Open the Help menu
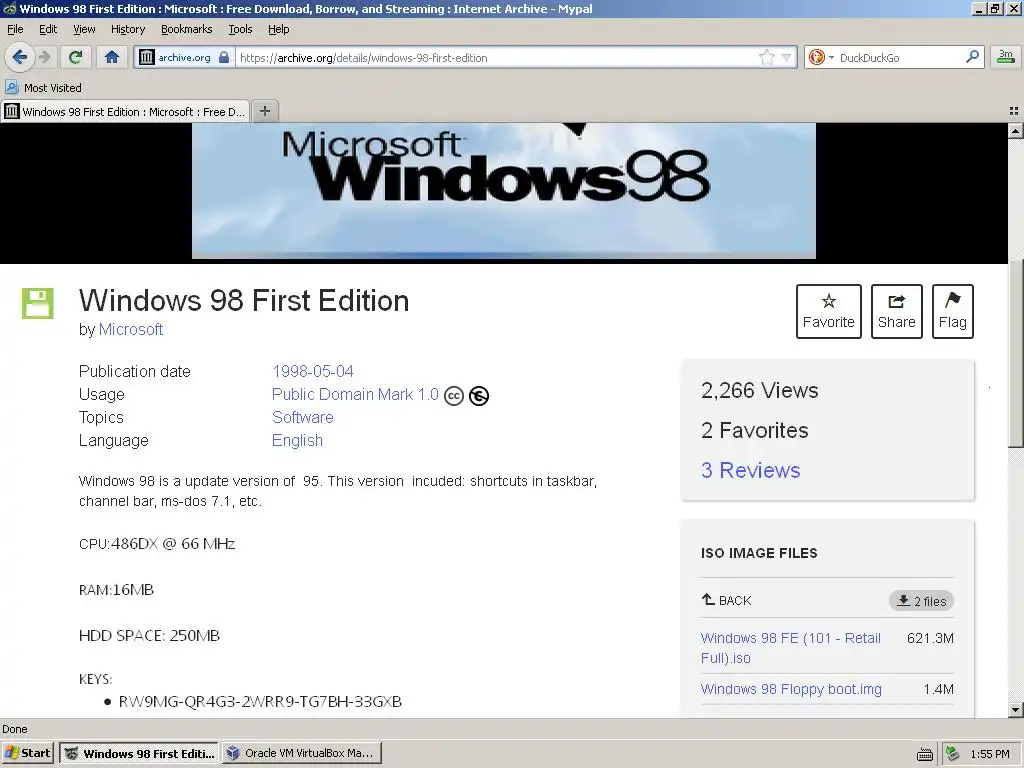 (x=278, y=29)
